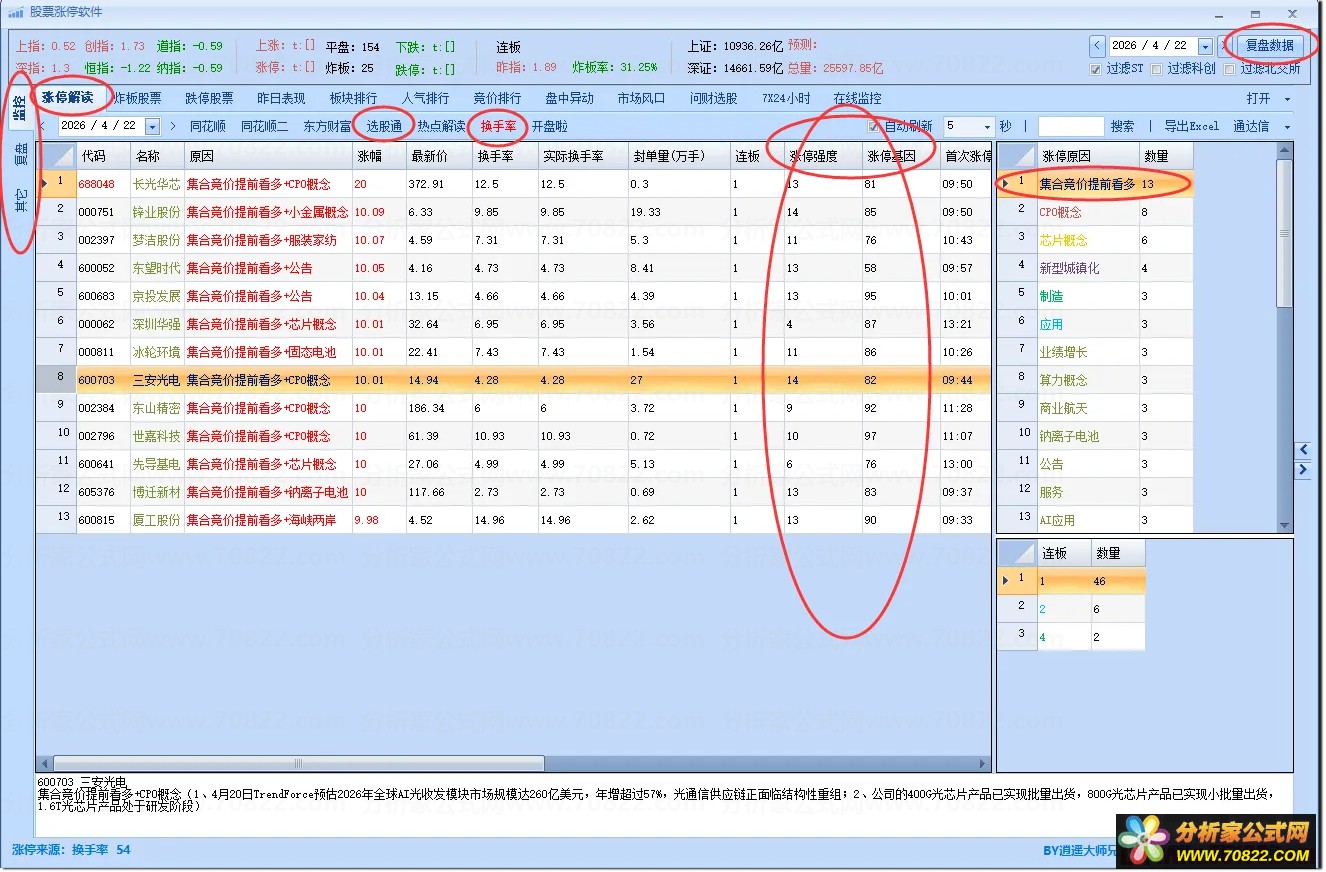Toggle the 过滤ST checkbox
This screenshot has height=872, width=1326.
1096,70
